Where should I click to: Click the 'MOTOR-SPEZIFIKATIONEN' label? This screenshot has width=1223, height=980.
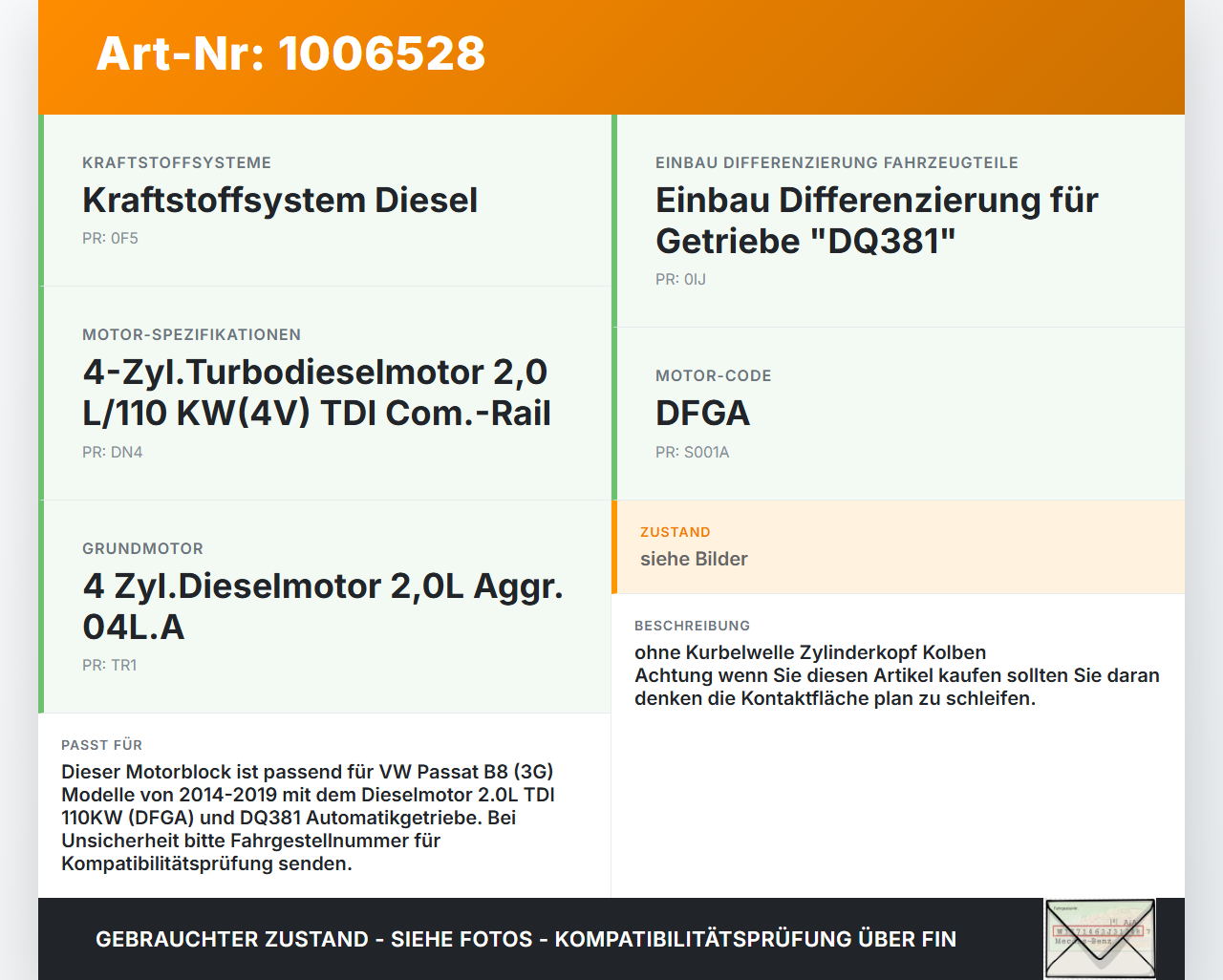[191, 334]
